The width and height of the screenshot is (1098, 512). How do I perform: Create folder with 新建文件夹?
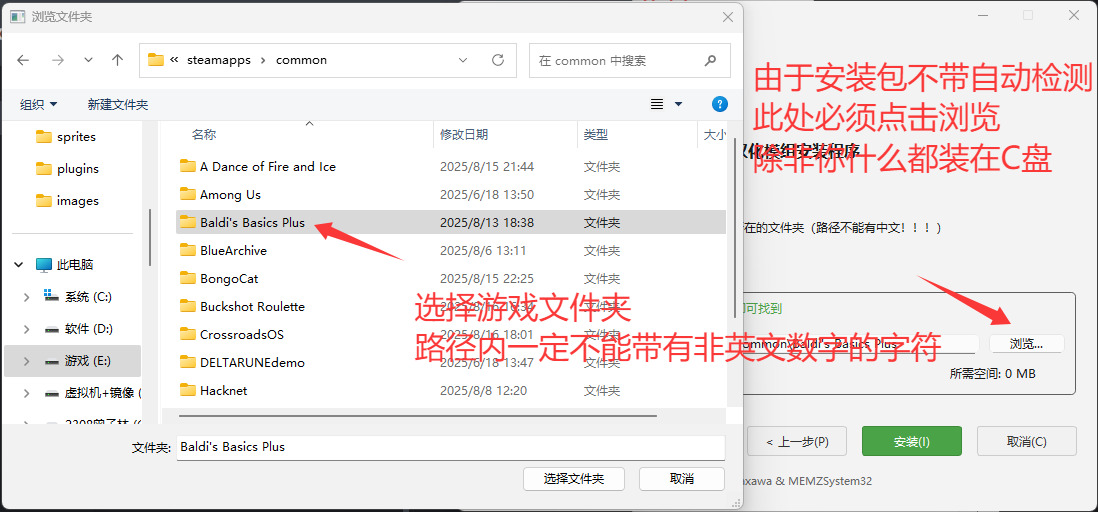tap(118, 105)
